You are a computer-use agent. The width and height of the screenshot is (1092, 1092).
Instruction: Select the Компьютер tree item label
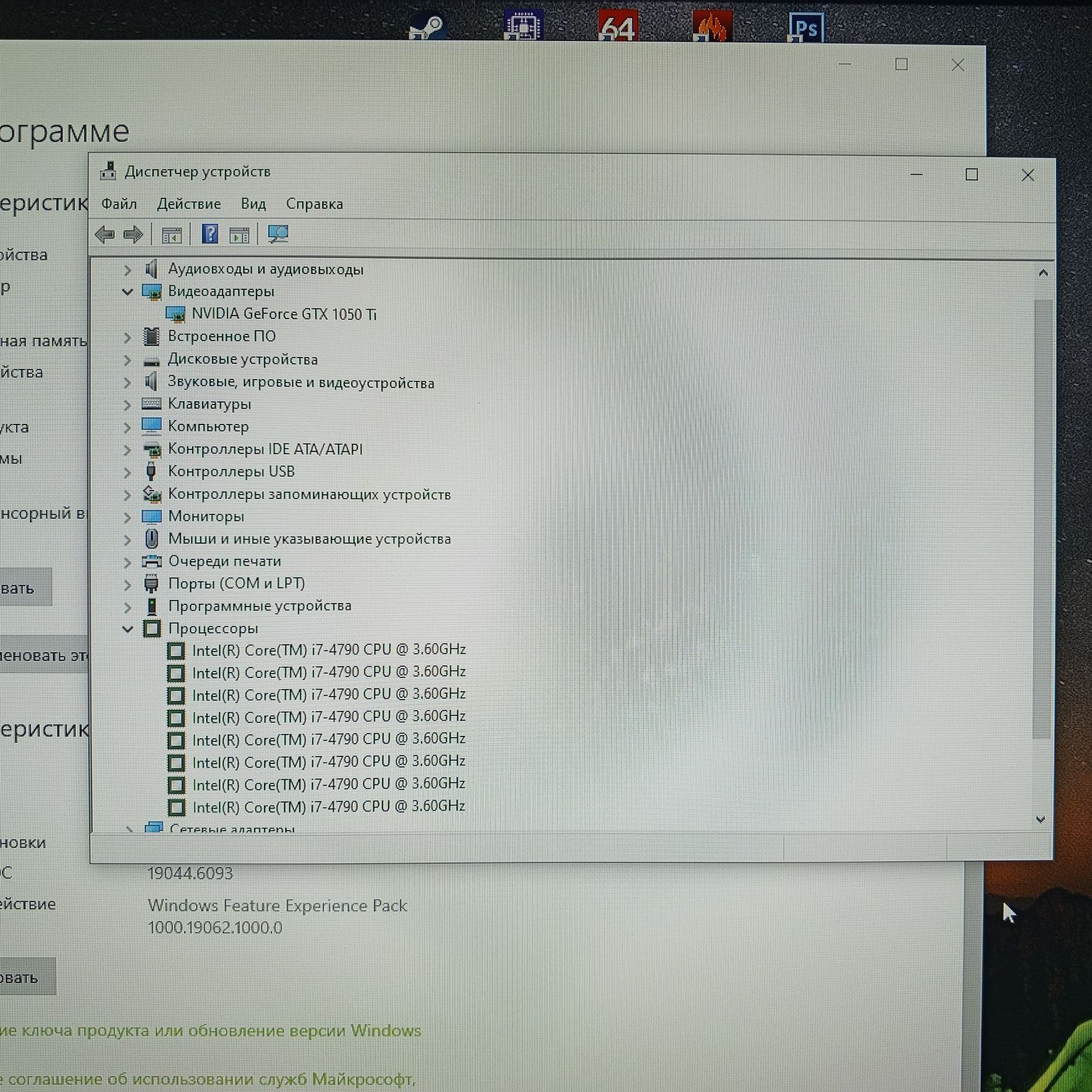[208, 427]
